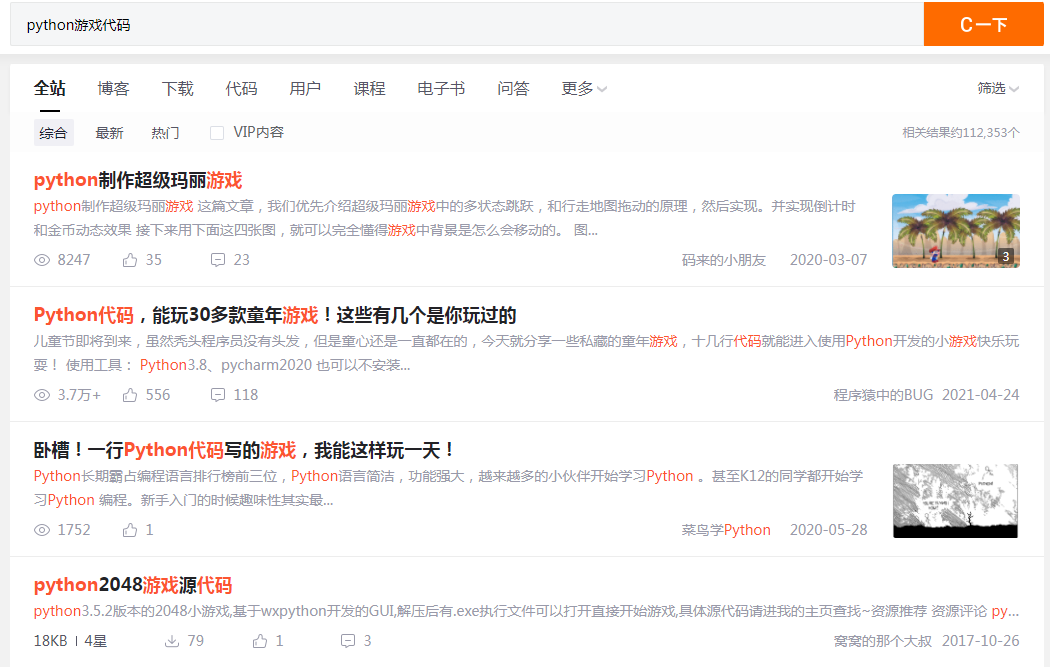Open the 筛选 filter dropdown
This screenshot has width=1050, height=667.
[998, 88]
